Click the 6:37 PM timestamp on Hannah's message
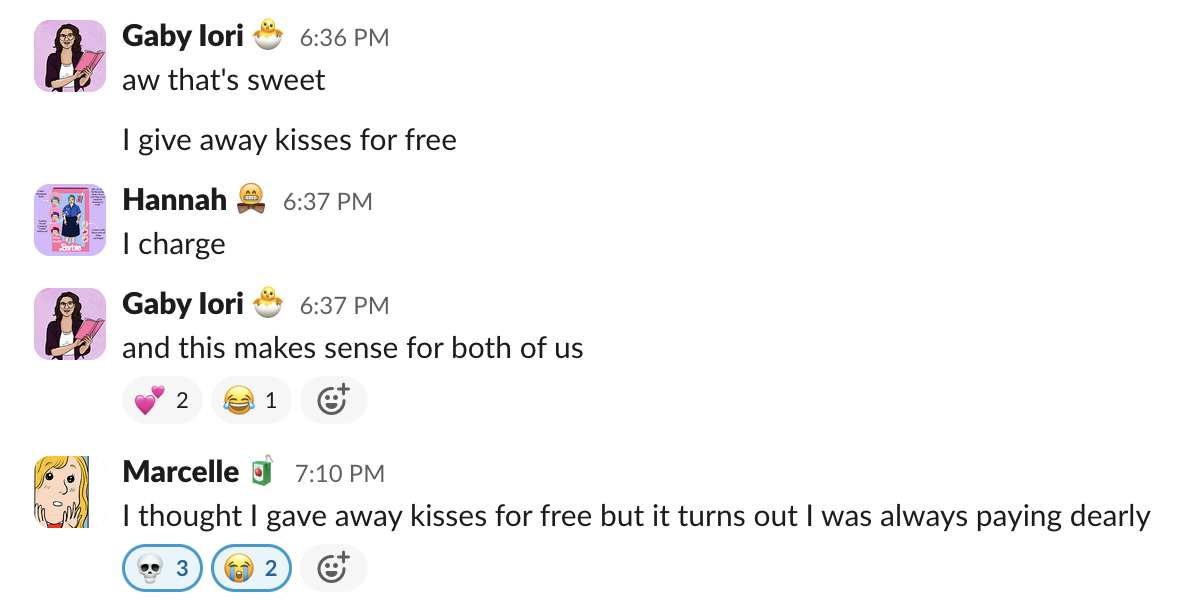The width and height of the screenshot is (1192, 600). (327, 202)
